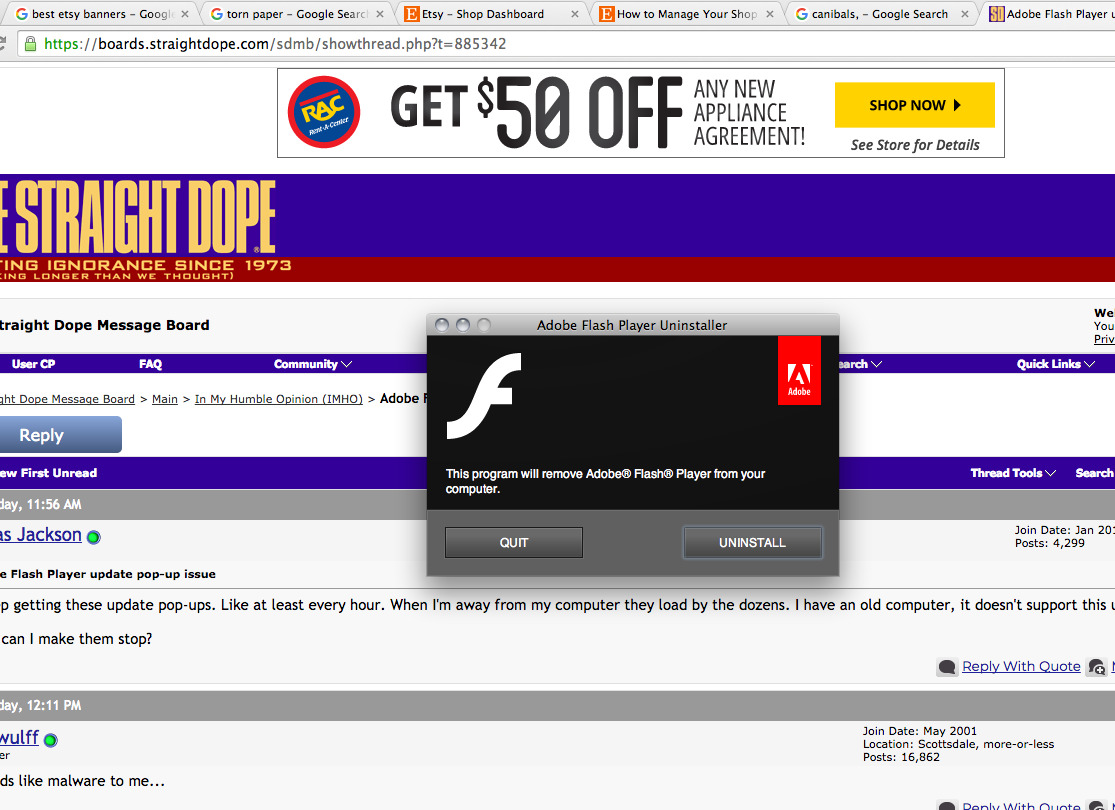Open the FAQ navigation link
Screen dimensions: 1115x810
150,363
